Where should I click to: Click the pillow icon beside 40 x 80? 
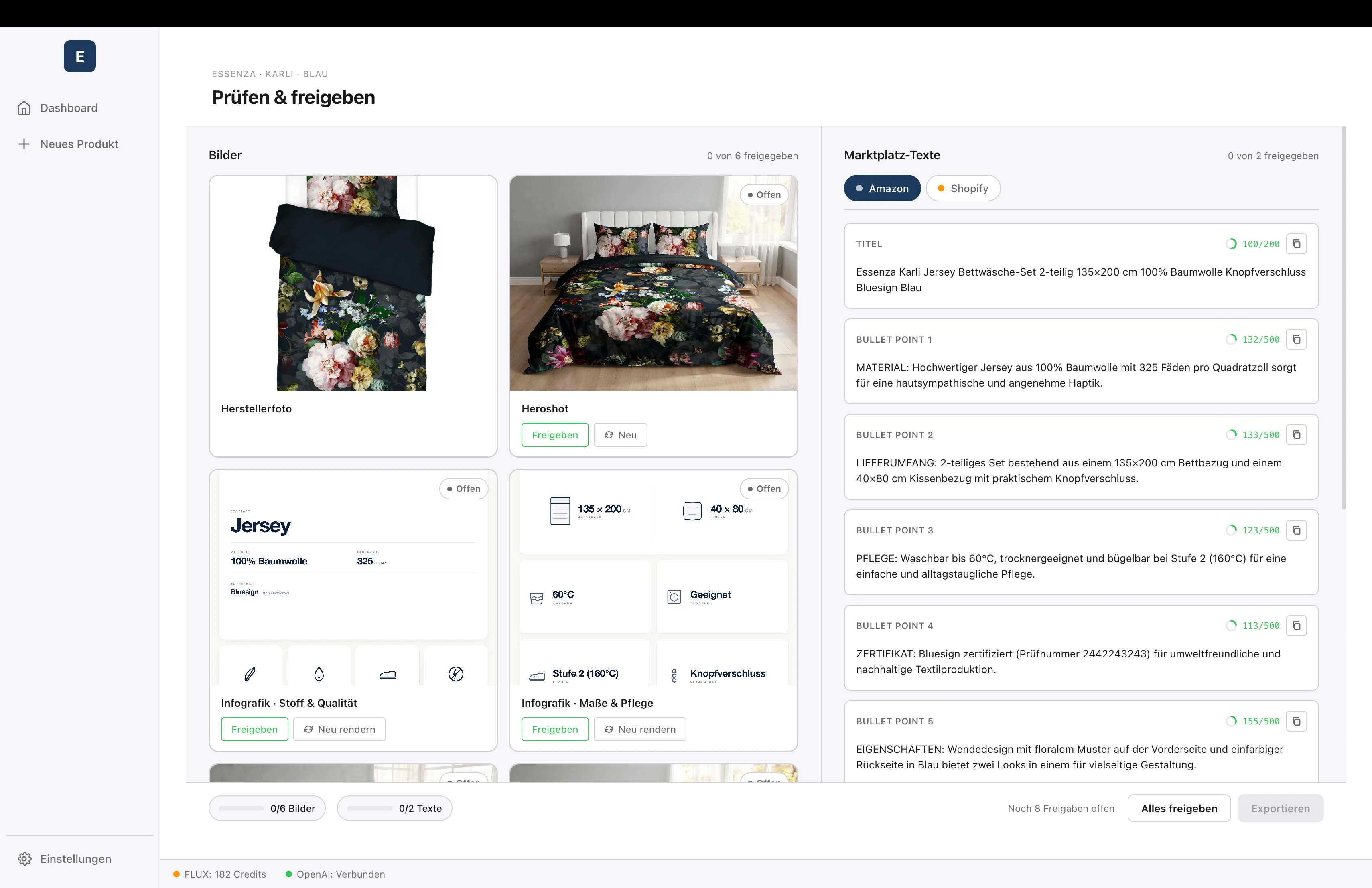click(x=692, y=511)
